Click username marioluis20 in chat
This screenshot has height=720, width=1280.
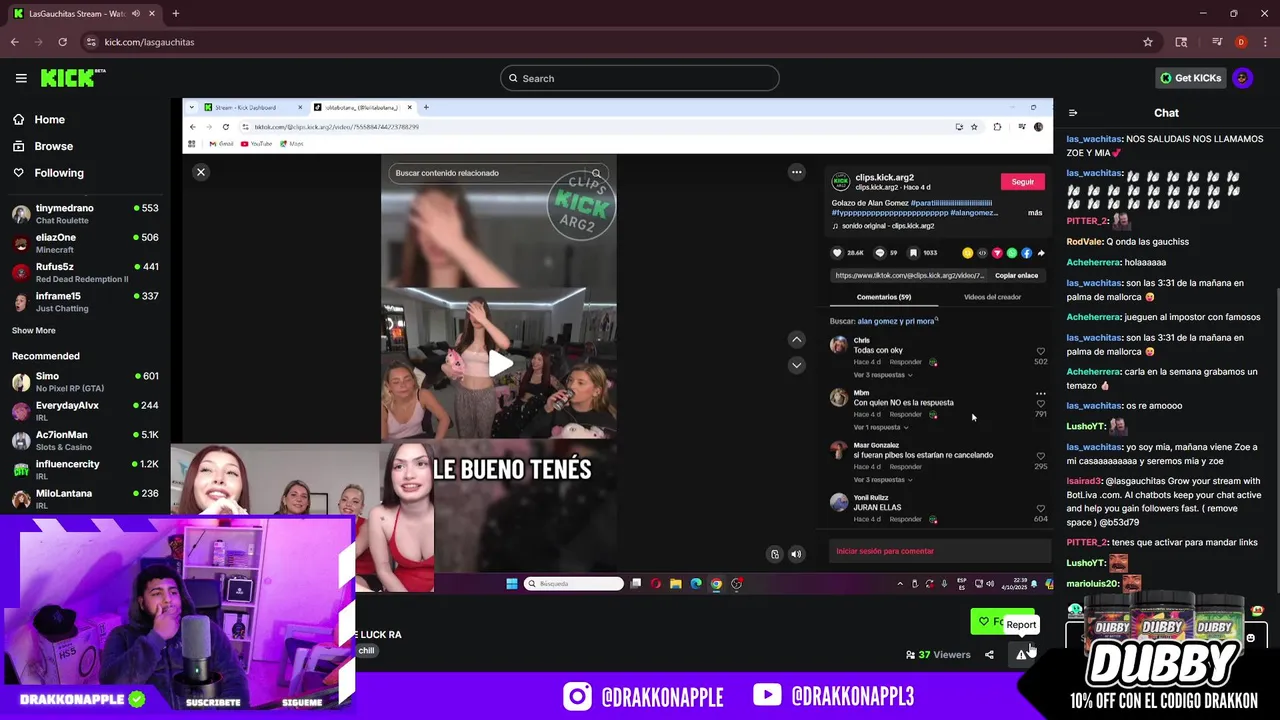click(1092, 584)
